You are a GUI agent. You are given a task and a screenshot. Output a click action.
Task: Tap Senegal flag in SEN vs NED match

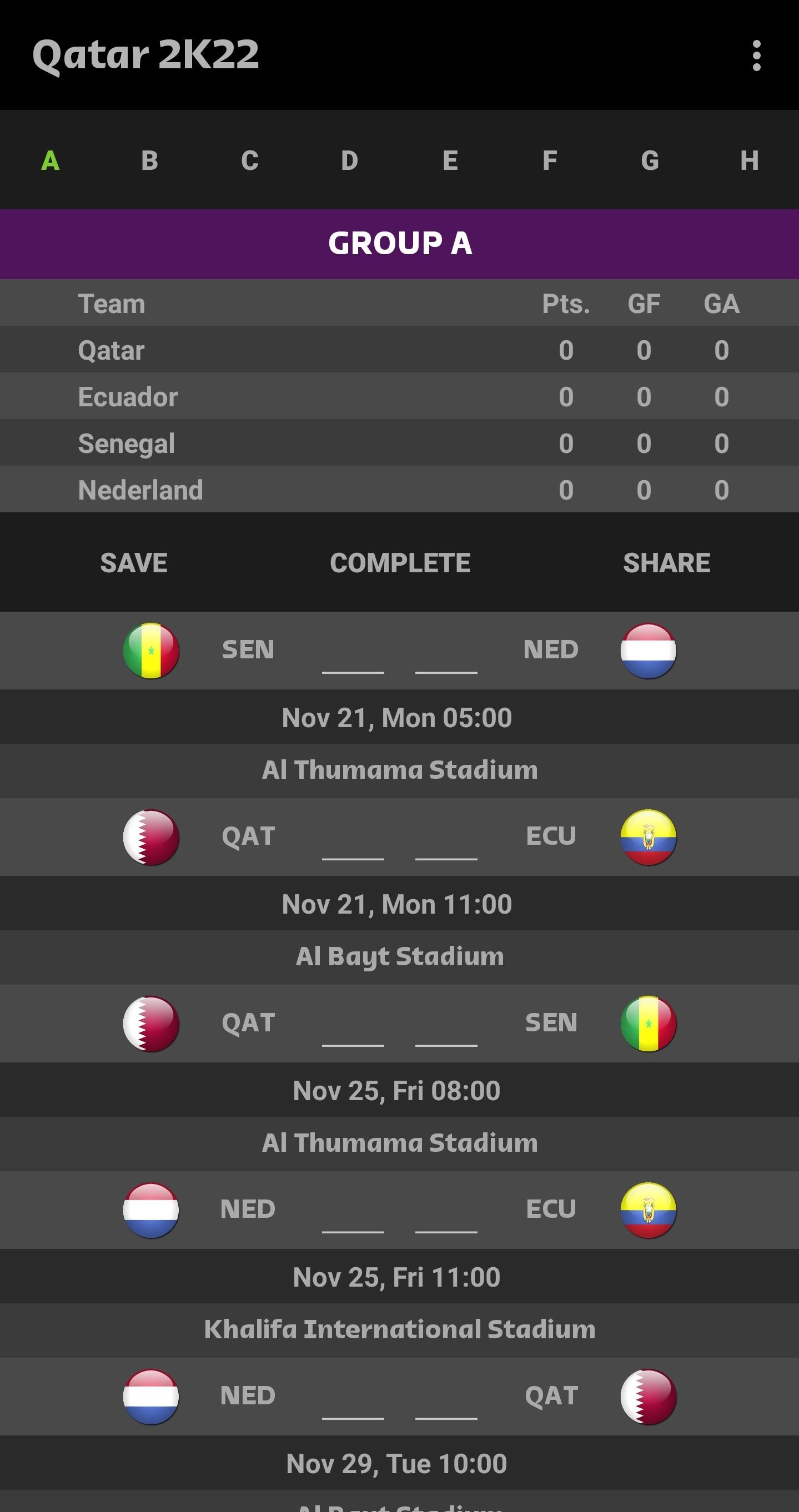(x=151, y=651)
